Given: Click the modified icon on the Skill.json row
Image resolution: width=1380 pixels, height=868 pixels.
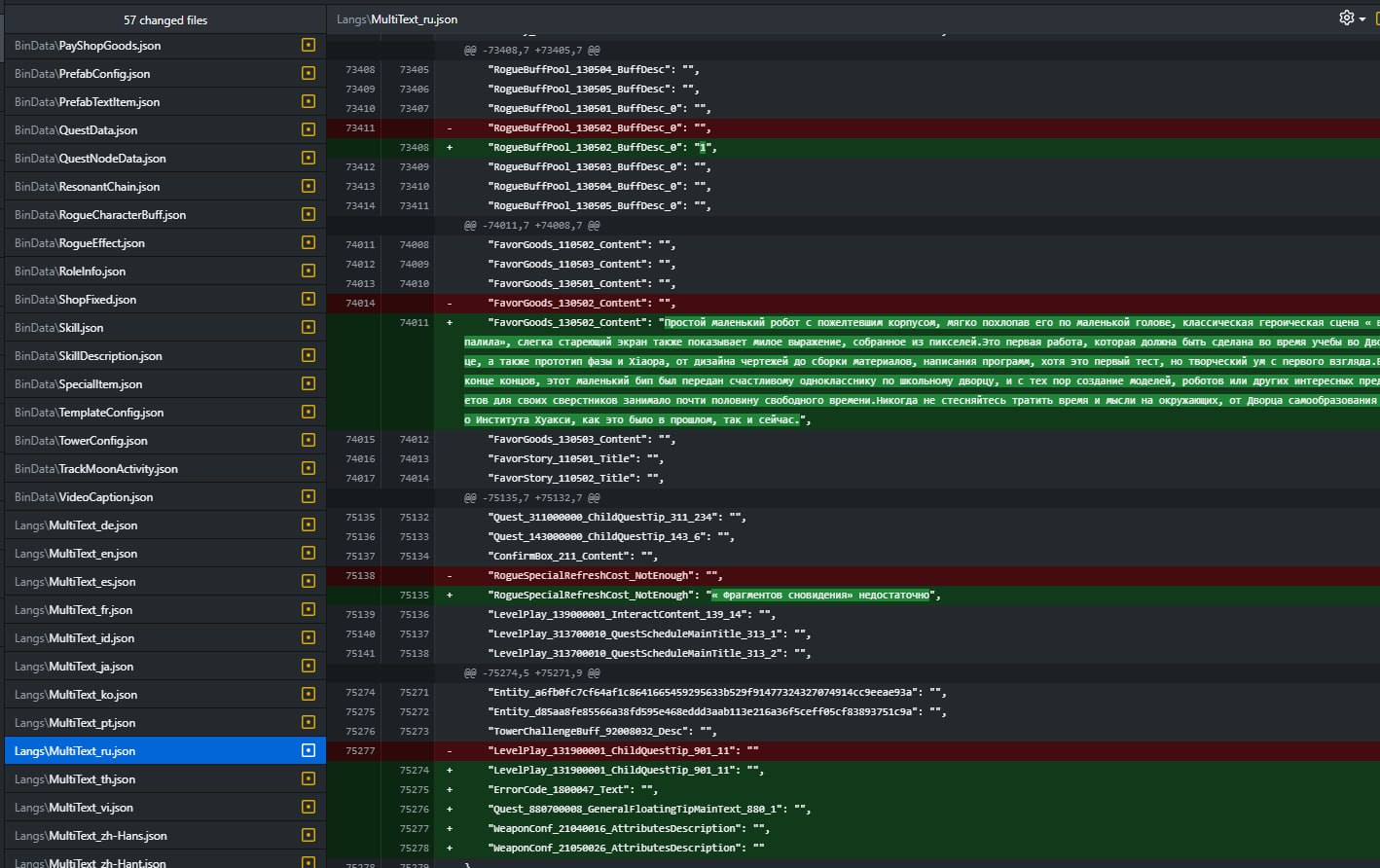Looking at the screenshot, I should [309, 328].
